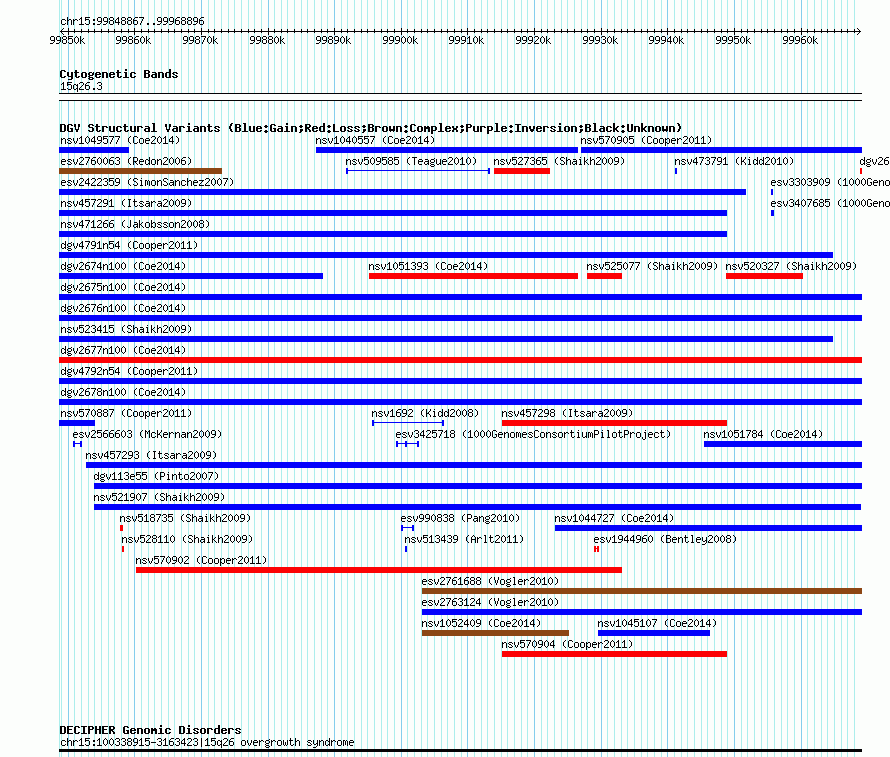Select nsv1044727 (Coe2014) label
Screen dimensions: 890x757
click(614, 518)
